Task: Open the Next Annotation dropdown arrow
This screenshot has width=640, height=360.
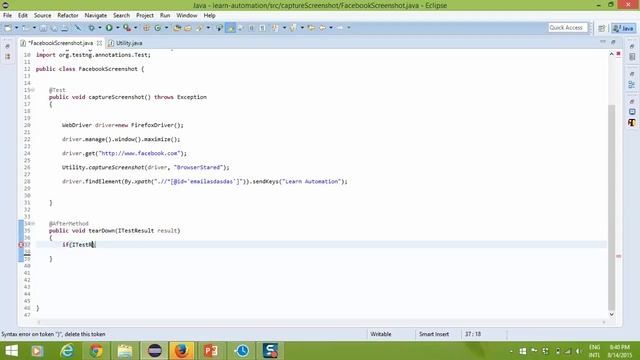Action: click(x=284, y=28)
